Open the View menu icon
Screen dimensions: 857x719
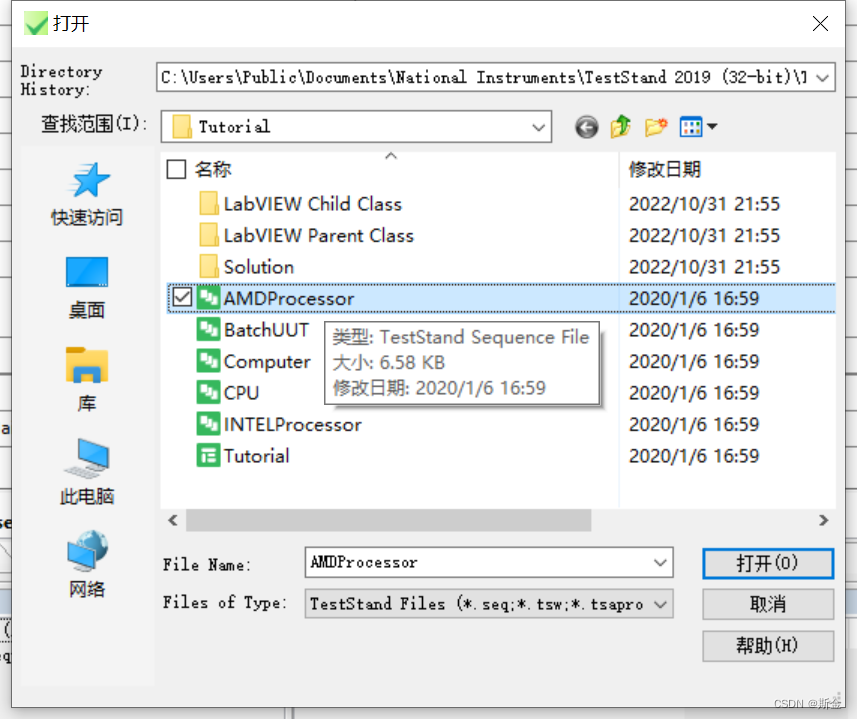point(698,127)
